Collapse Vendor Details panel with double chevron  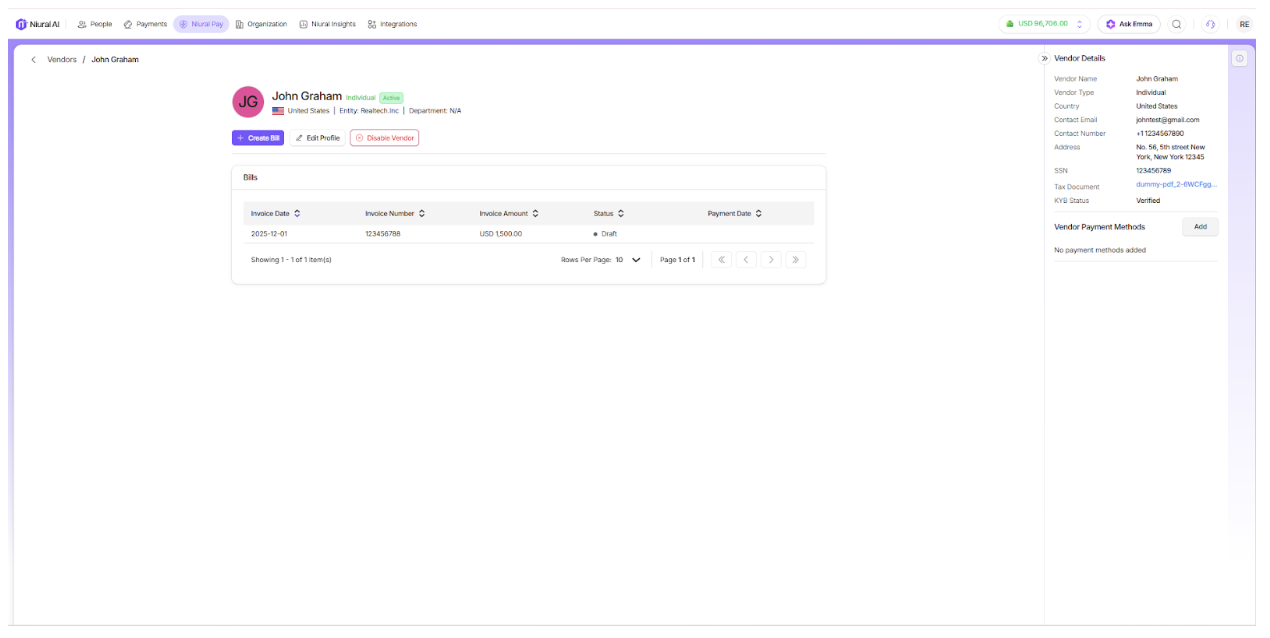point(1045,59)
